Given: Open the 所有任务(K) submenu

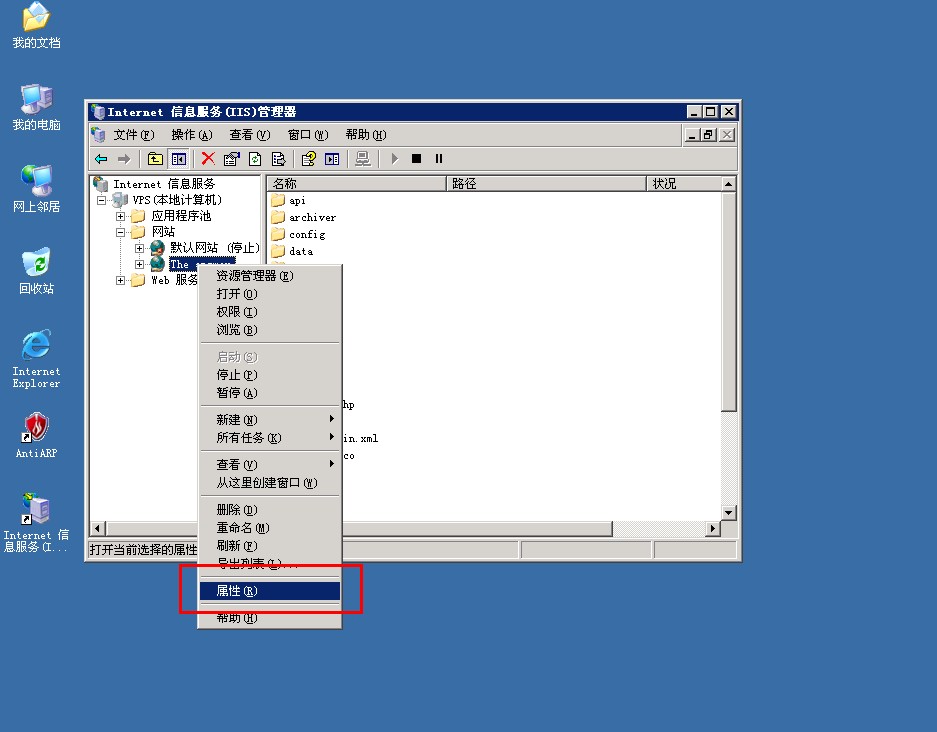Looking at the screenshot, I should 270,438.
